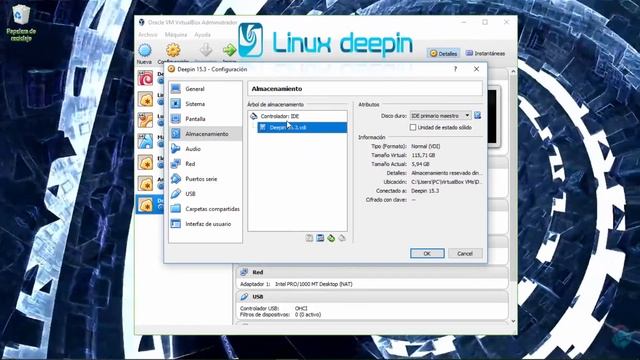The width and height of the screenshot is (640, 360).
Task: Click the Intel PRO/1000 MT Desktop (NAT) text
Action: click(x=313, y=284)
